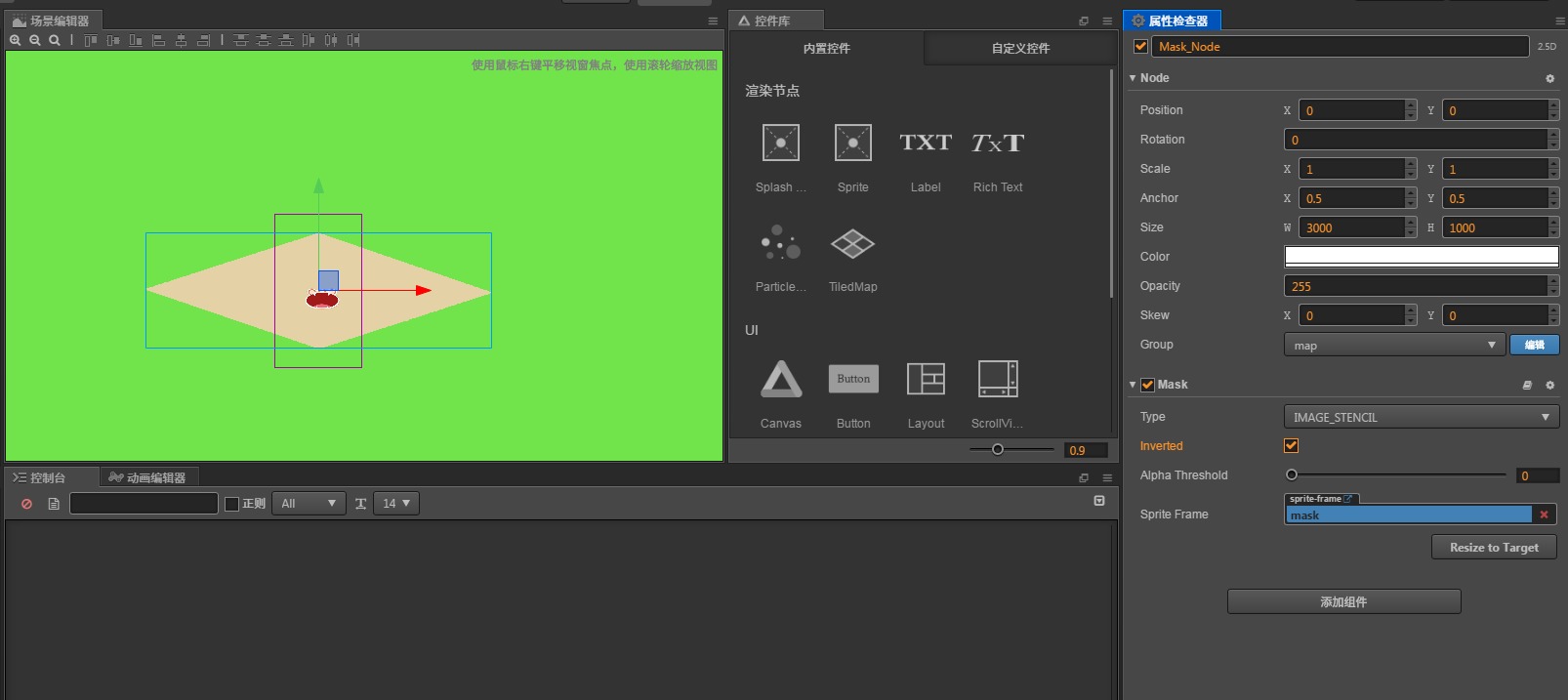Distribute selected nodes by bottom edges
1568x700 pixels.
(x=286, y=40)
